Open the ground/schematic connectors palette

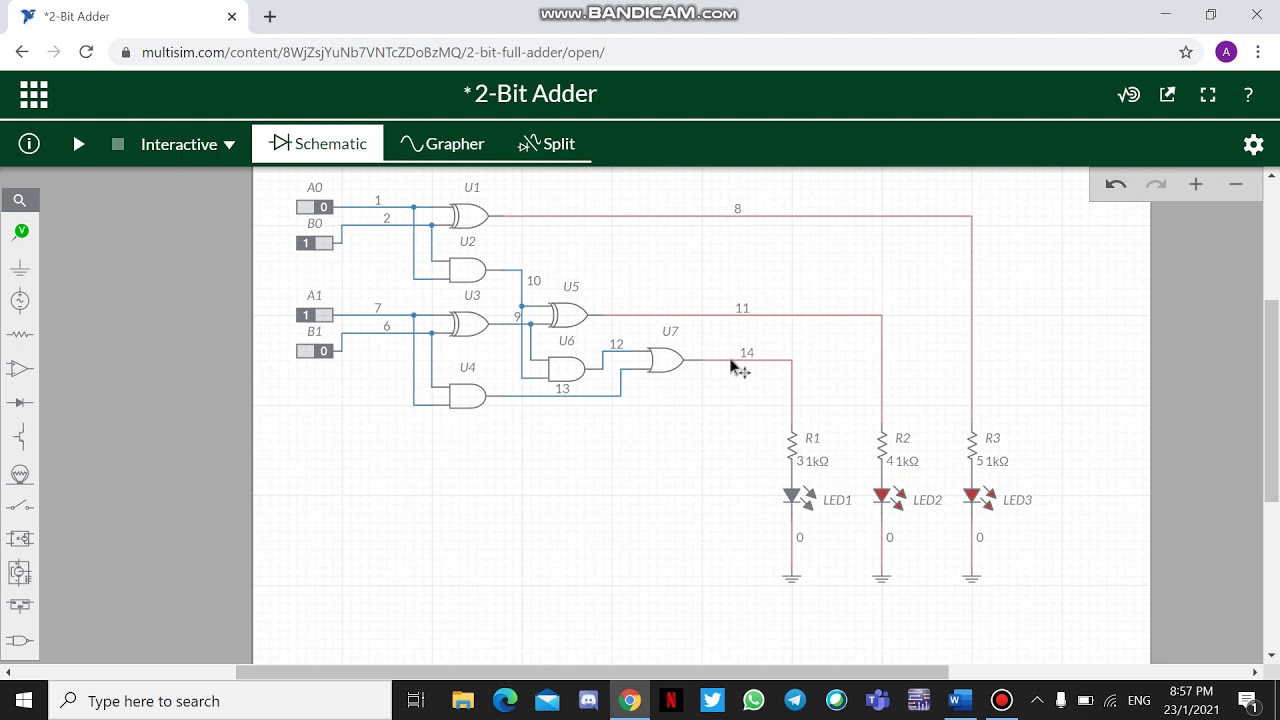click(x=20, y=268)
